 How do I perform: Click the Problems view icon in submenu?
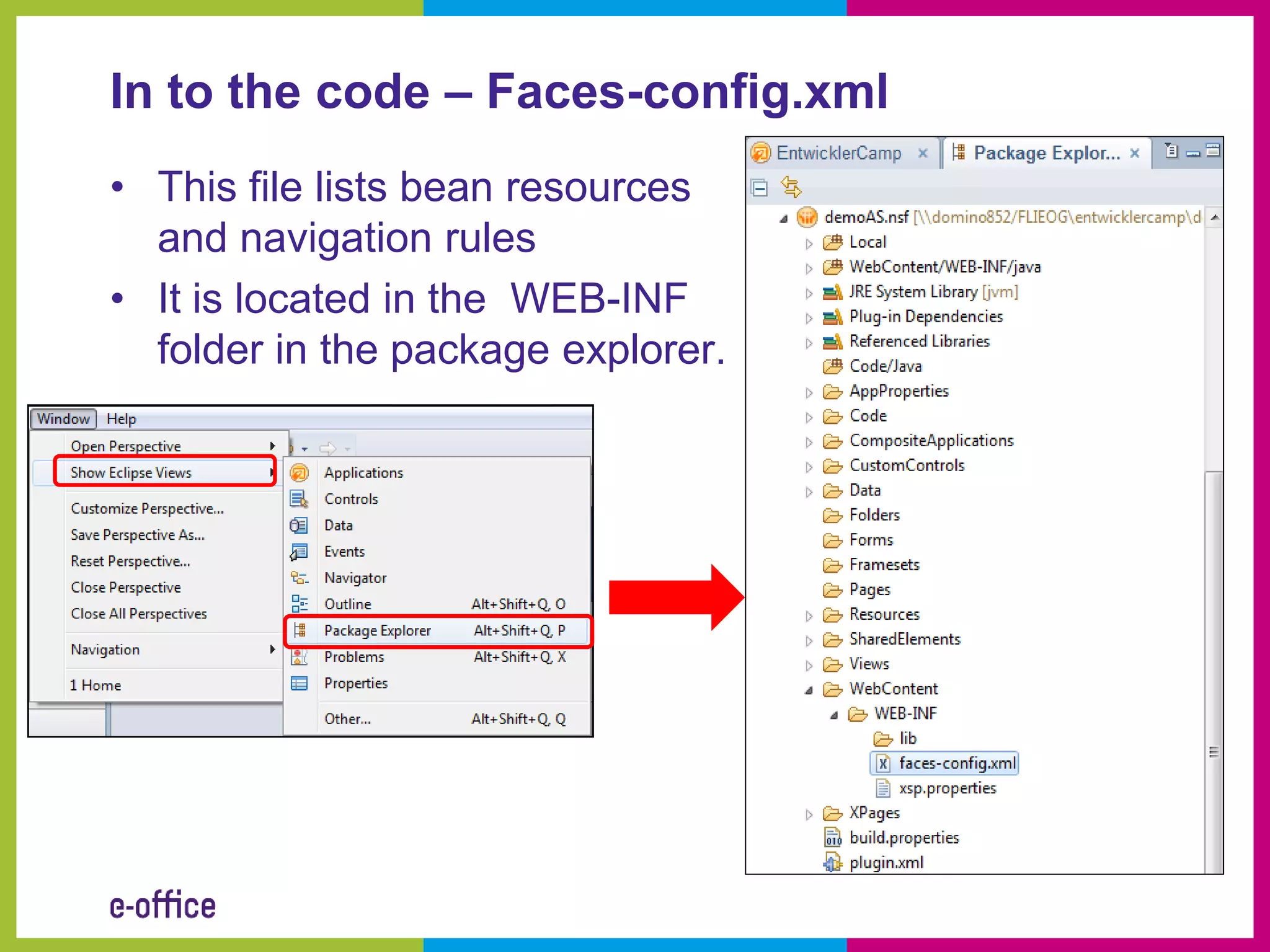(300, 657)
